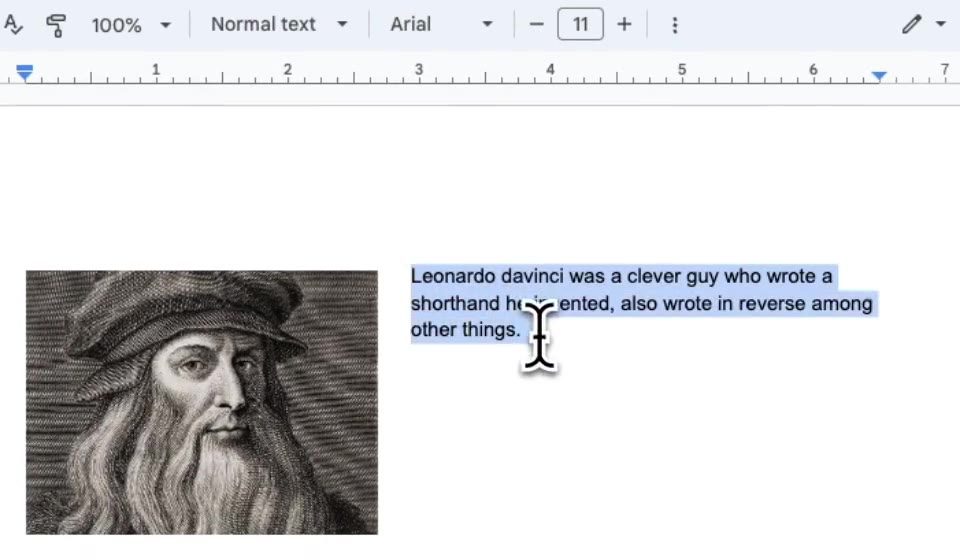
Task: Click the words 'also wrote in reverse among'
Action: click(746, 304)
